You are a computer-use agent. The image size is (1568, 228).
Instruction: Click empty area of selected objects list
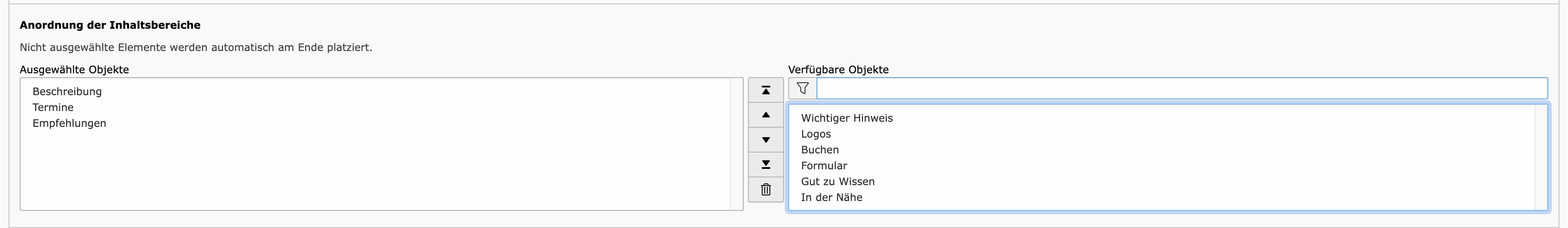pyautogui.click(x=375, y=171)
